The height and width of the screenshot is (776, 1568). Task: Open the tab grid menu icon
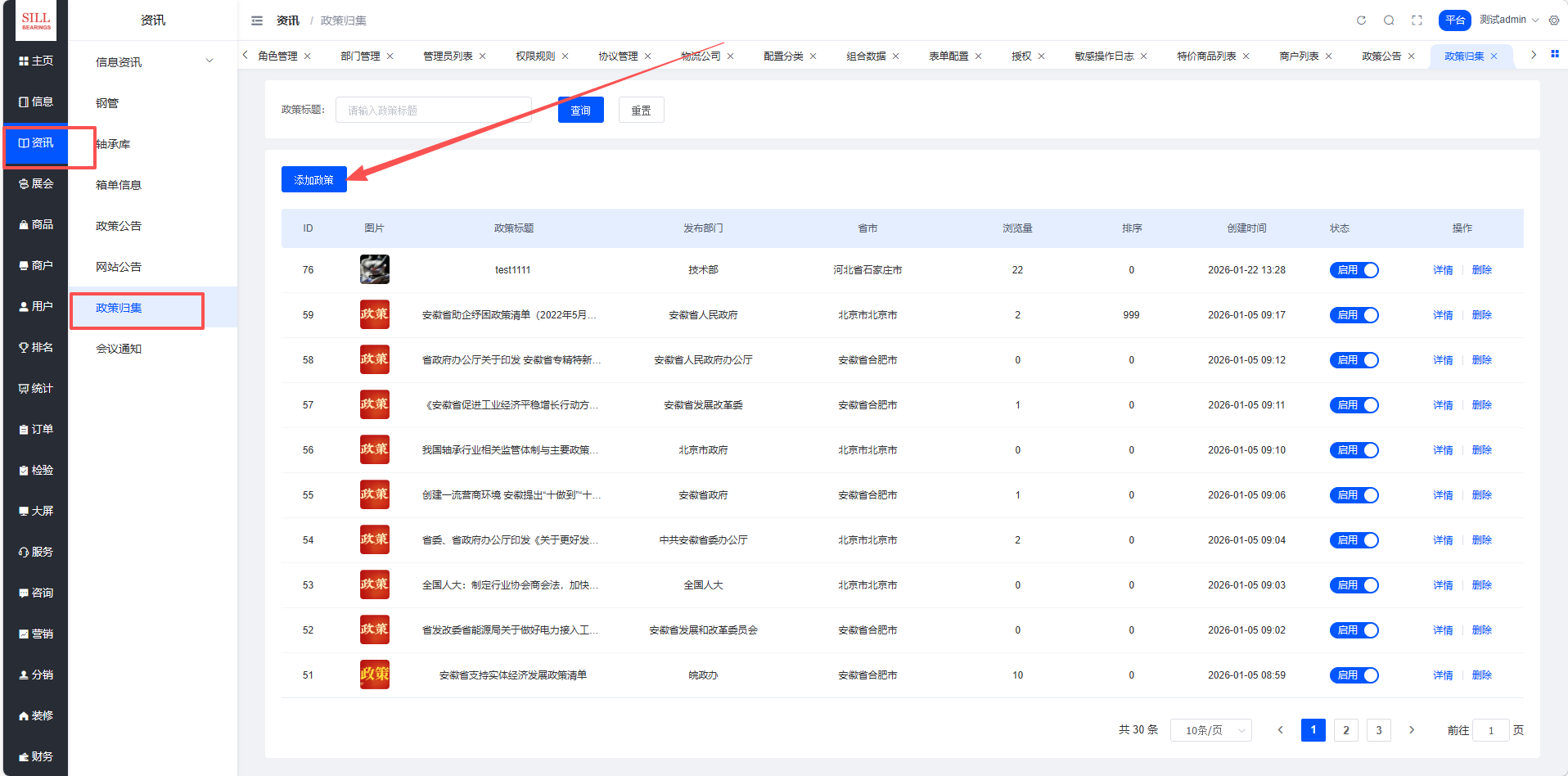click(x=1555, y=55)
